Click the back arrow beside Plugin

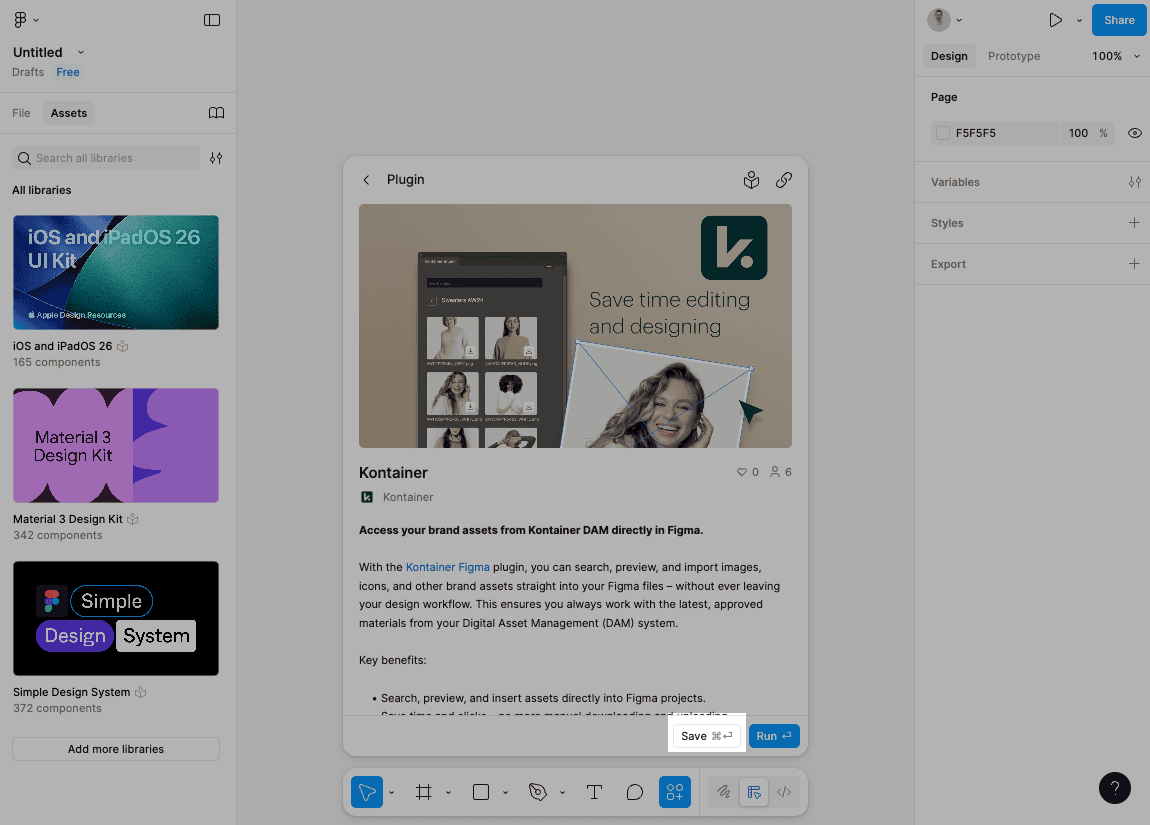point(366,180)
